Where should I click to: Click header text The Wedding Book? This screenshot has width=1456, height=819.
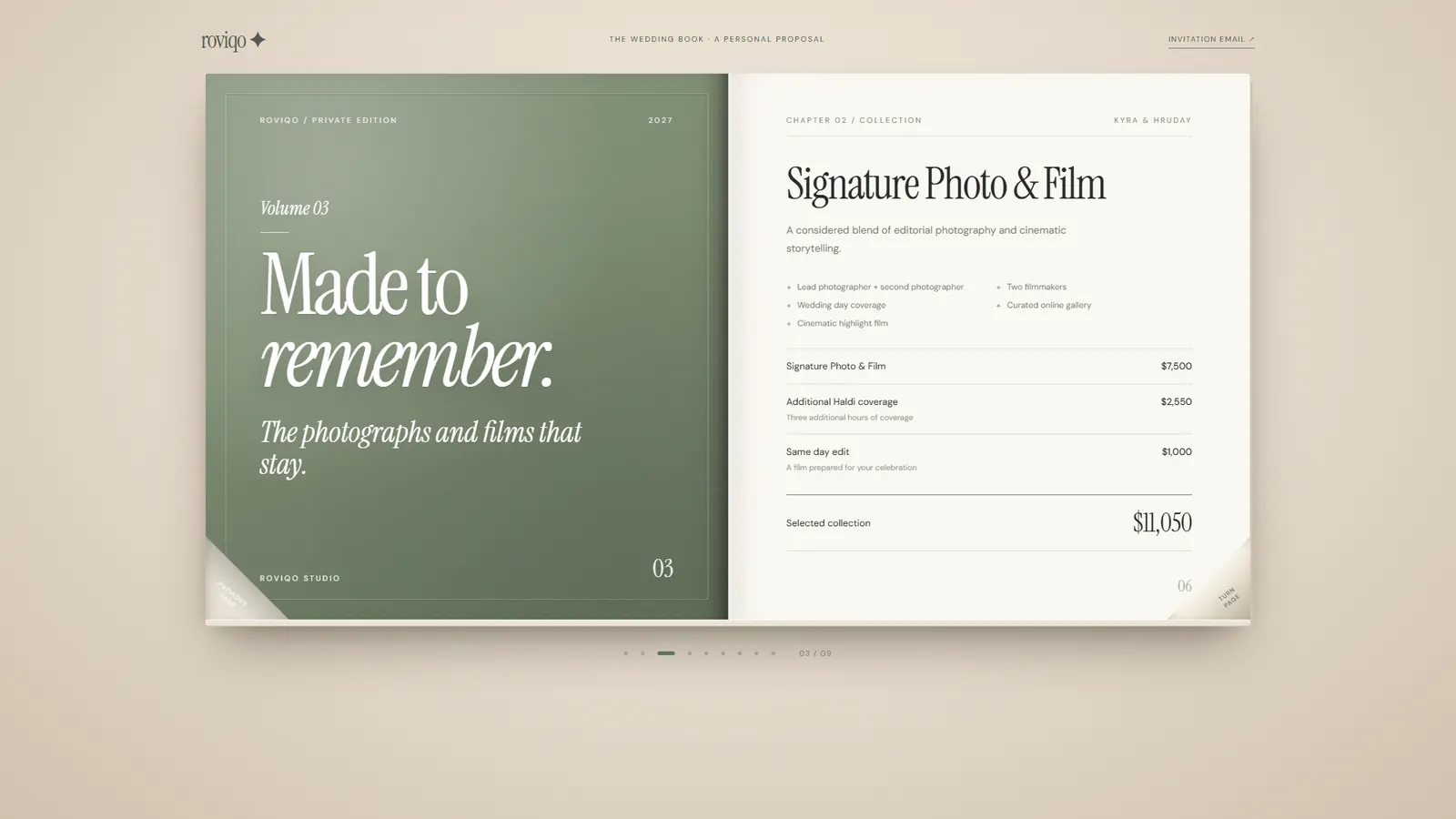click(x=656, y=39)
